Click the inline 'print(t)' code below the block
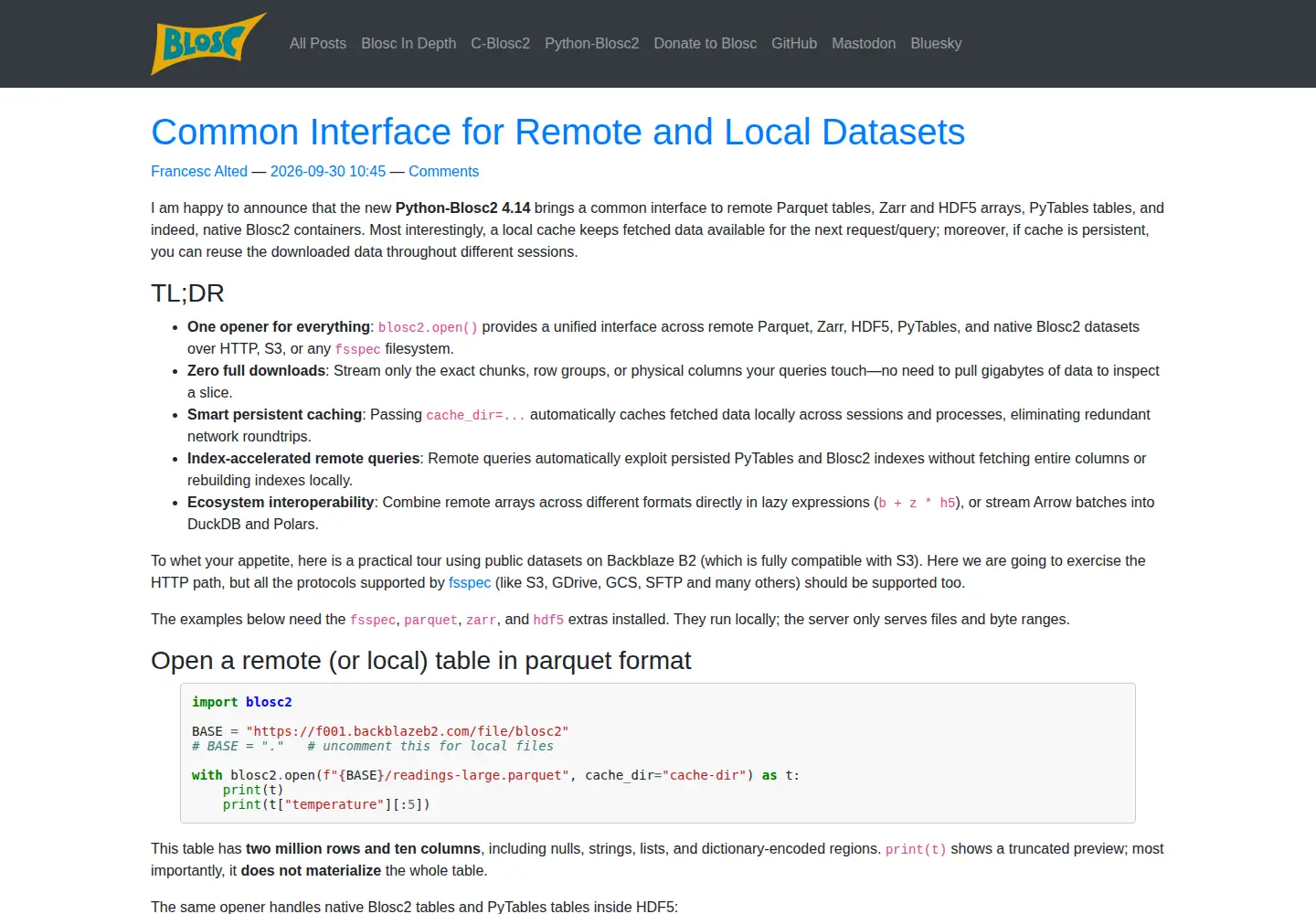 coord(916,849)
